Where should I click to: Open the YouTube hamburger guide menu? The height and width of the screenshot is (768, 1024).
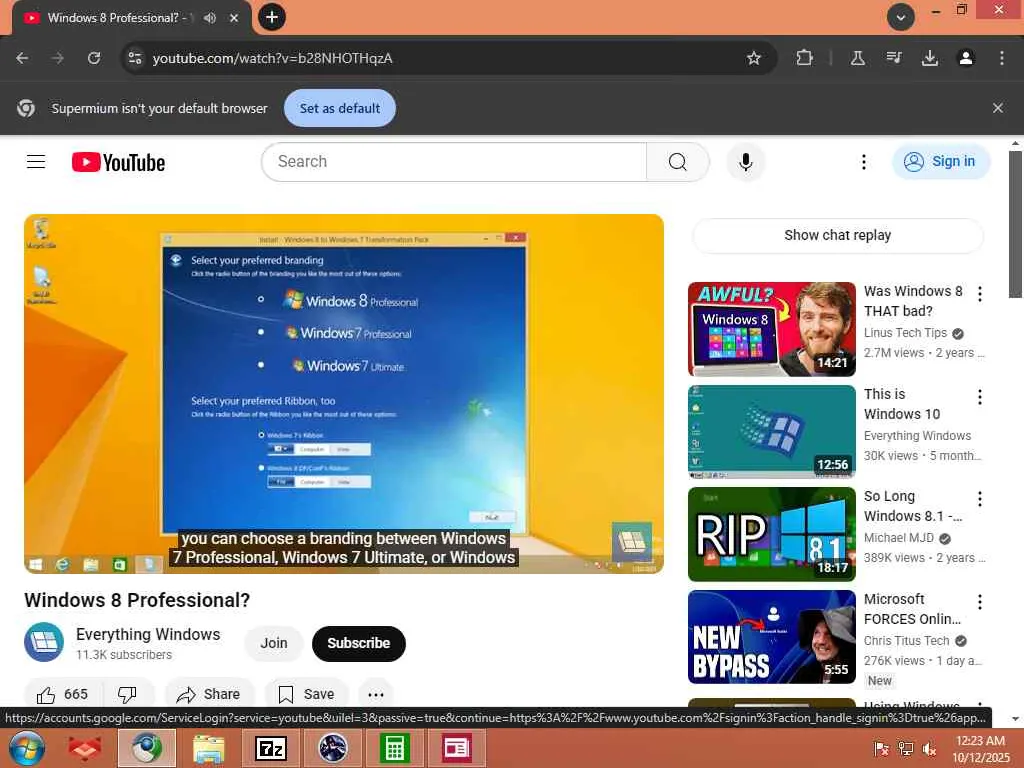tap(36, 161)
